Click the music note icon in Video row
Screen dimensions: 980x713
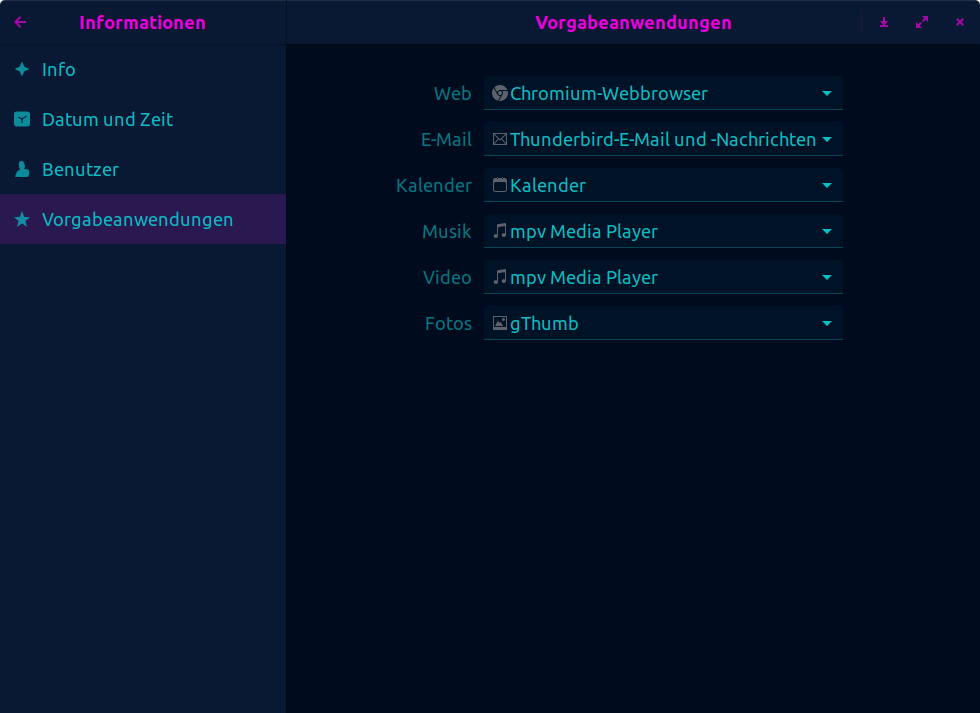click(x=499, y=277)
